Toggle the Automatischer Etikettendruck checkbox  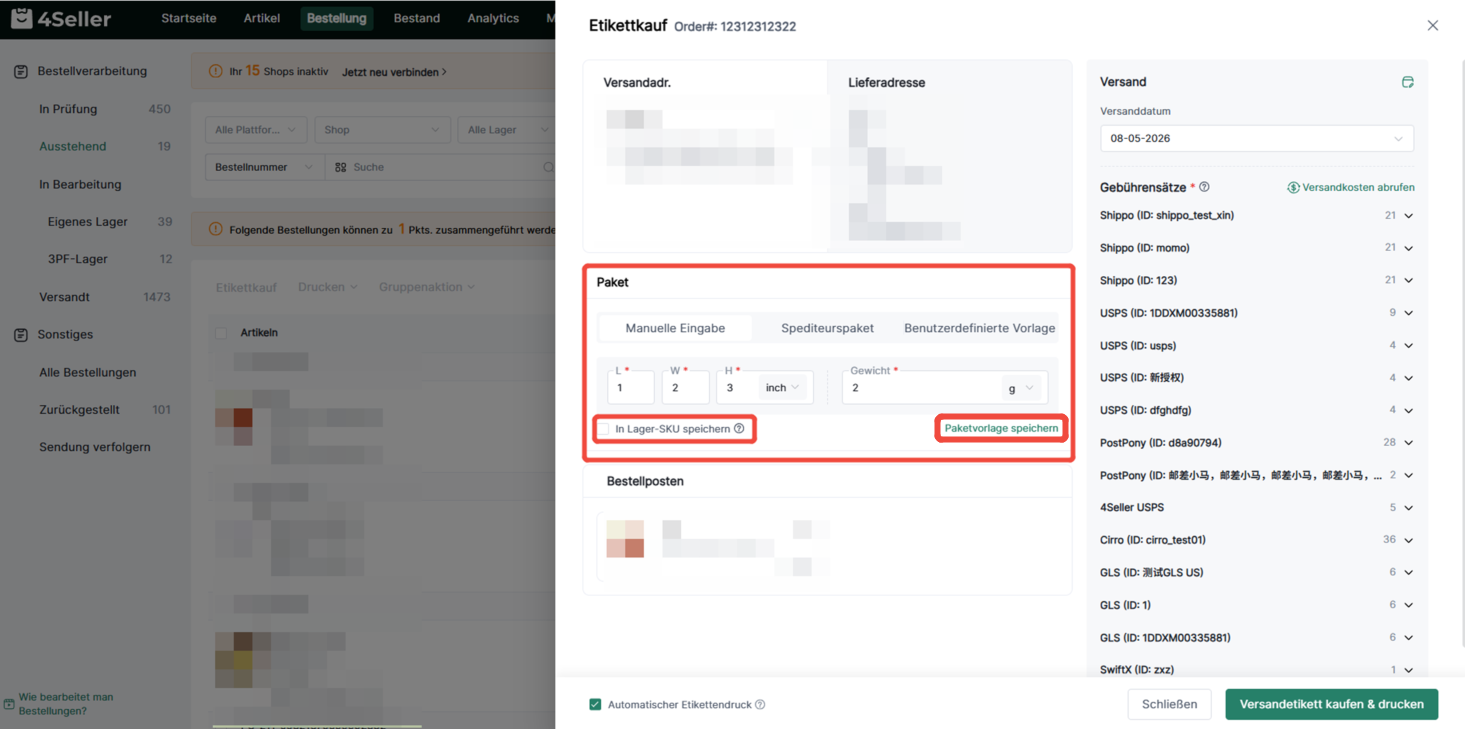[595, 705]
